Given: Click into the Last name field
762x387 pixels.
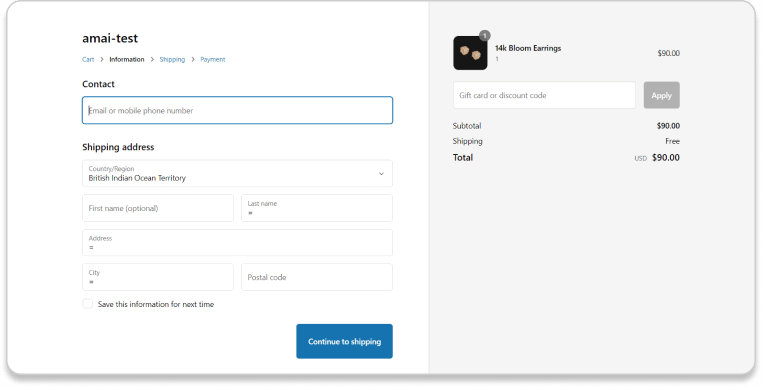Looking at the screenshot, I should pos(317,208).
